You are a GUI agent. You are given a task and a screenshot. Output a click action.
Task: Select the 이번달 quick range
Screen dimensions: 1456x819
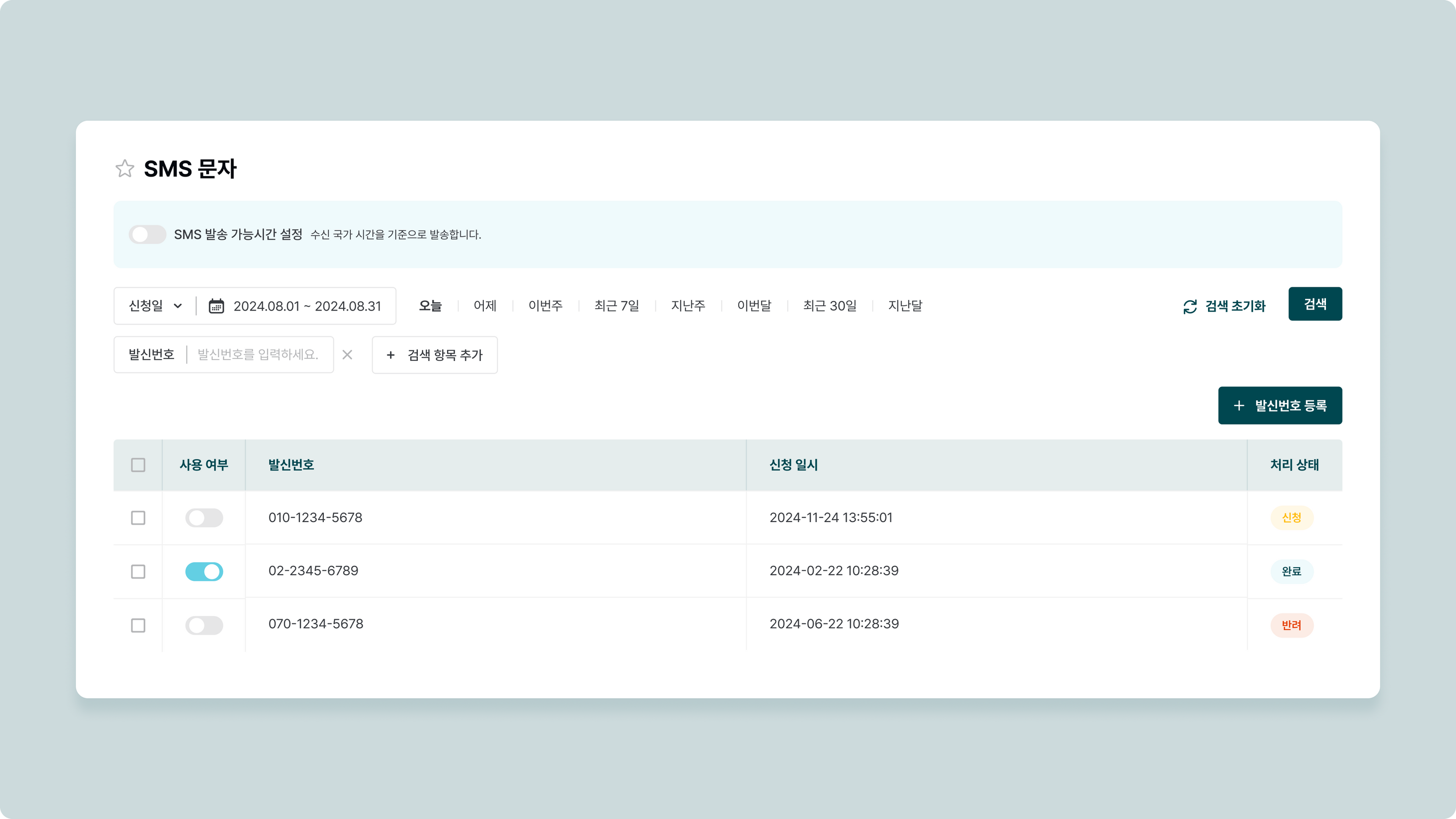[x=754, y=306]
